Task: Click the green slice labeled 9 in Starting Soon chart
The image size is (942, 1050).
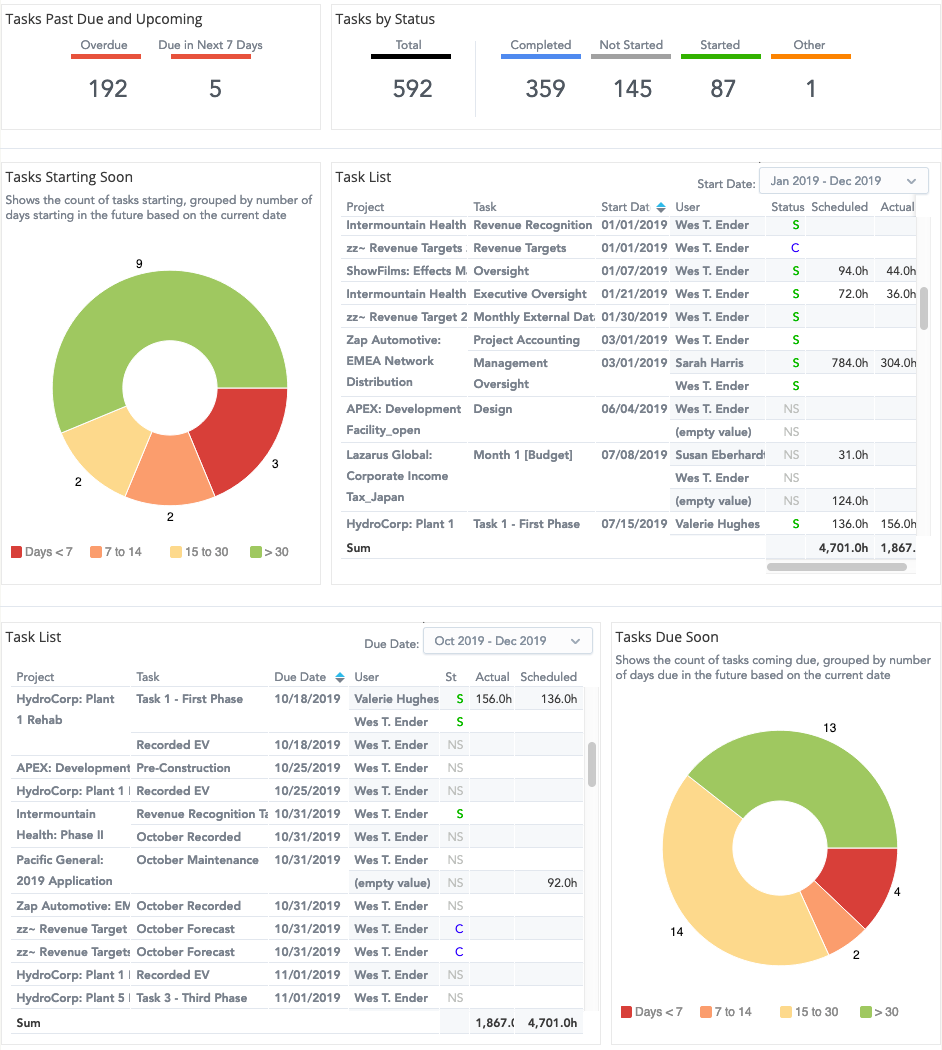Action: 154,308
